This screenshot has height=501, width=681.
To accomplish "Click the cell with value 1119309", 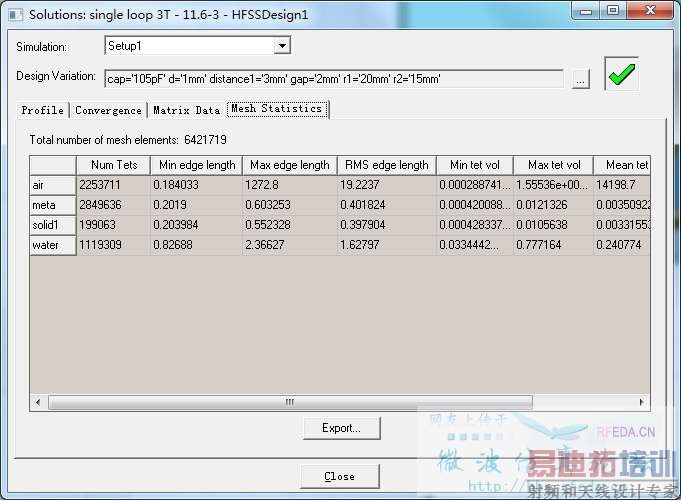I will tap(113, 245).
